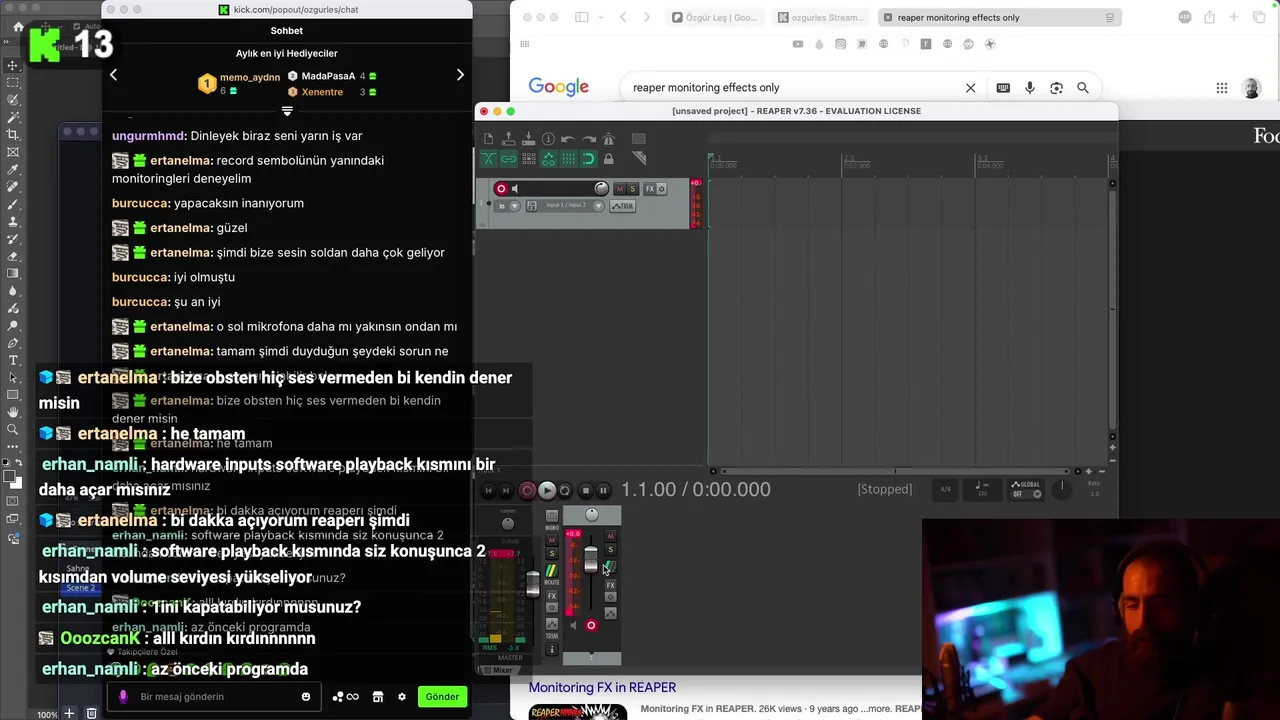Click Google voice search microphone

click(x=1030, y=88)
